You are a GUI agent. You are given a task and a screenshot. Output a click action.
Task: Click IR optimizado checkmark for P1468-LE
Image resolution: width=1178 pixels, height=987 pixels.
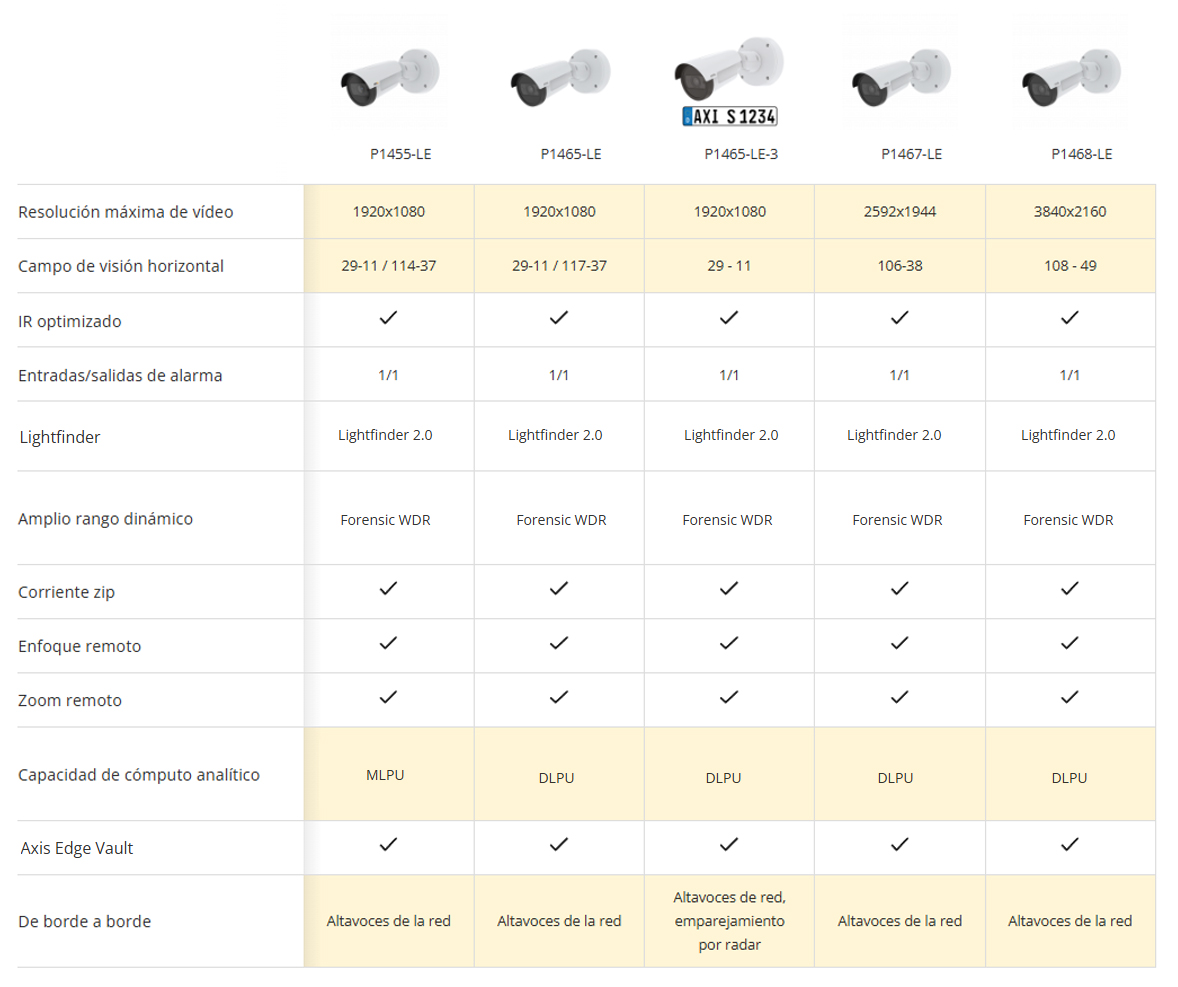1070,318
